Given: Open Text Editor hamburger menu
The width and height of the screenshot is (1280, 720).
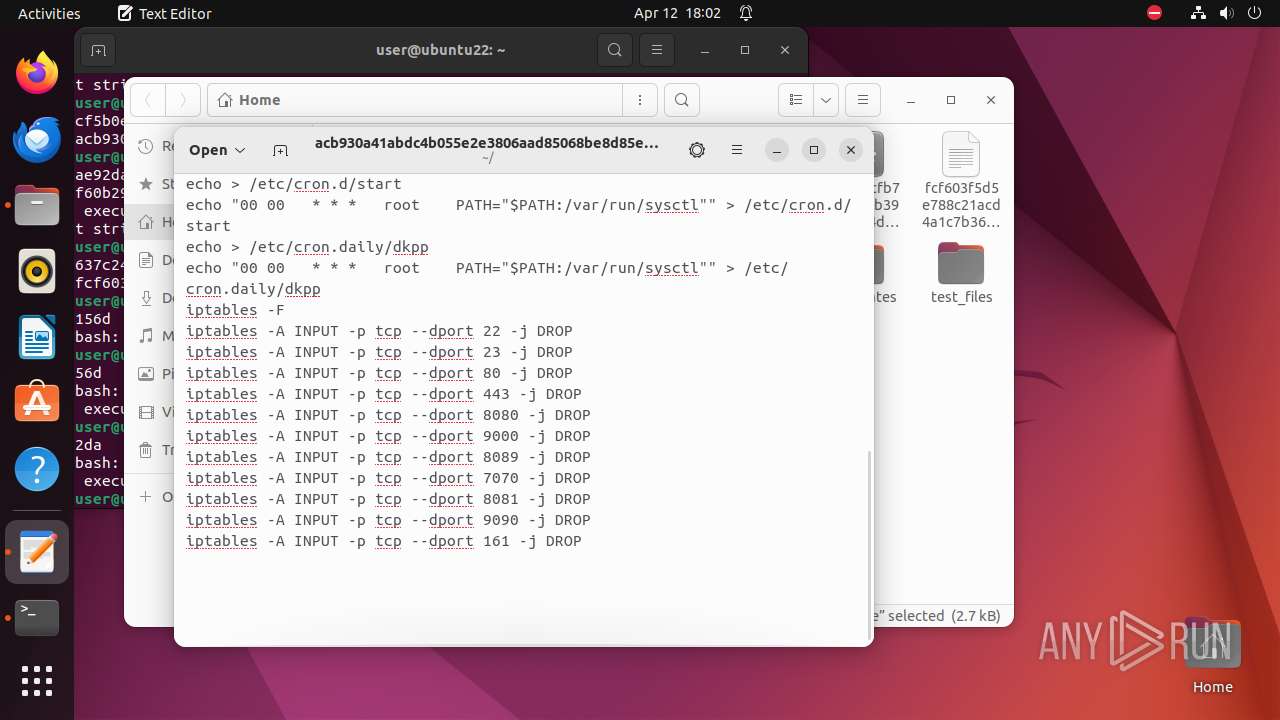Looking at the screenshot, I should [x=737, y=150].
